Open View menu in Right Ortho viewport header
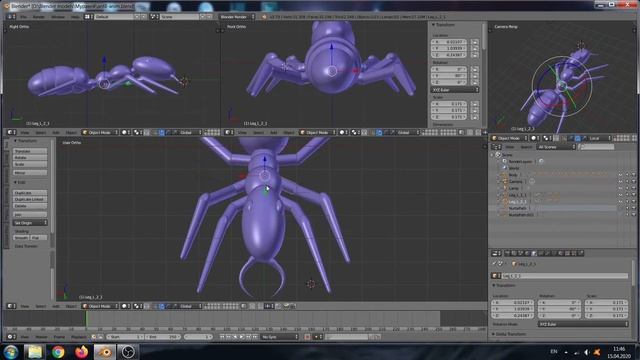 [x=25, y=132]
